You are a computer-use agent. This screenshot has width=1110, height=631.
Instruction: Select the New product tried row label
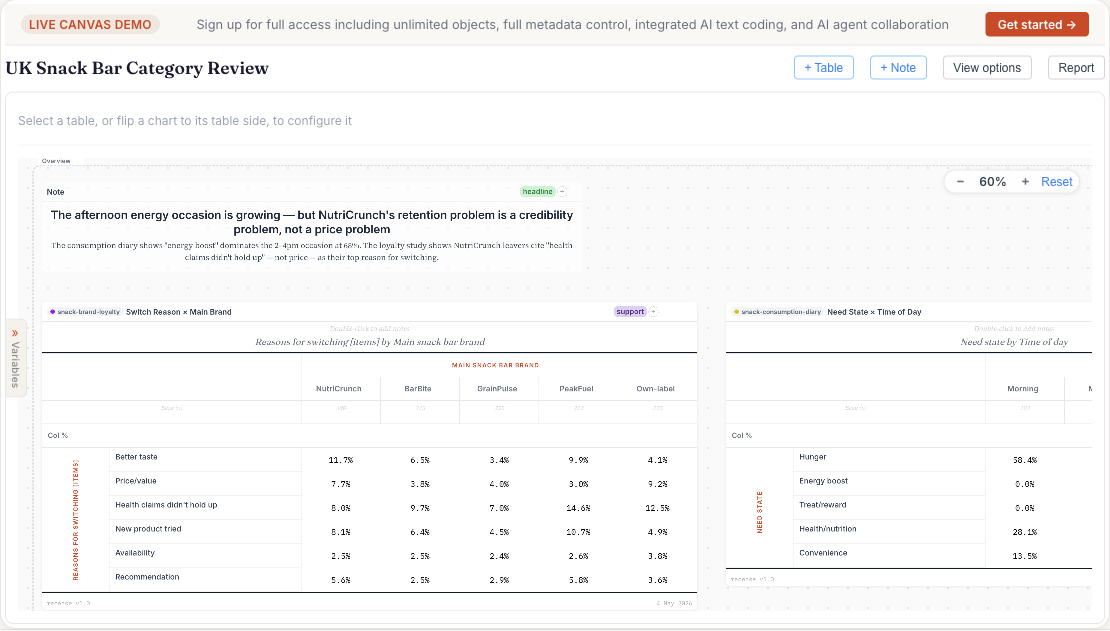[x=149, y=529]
